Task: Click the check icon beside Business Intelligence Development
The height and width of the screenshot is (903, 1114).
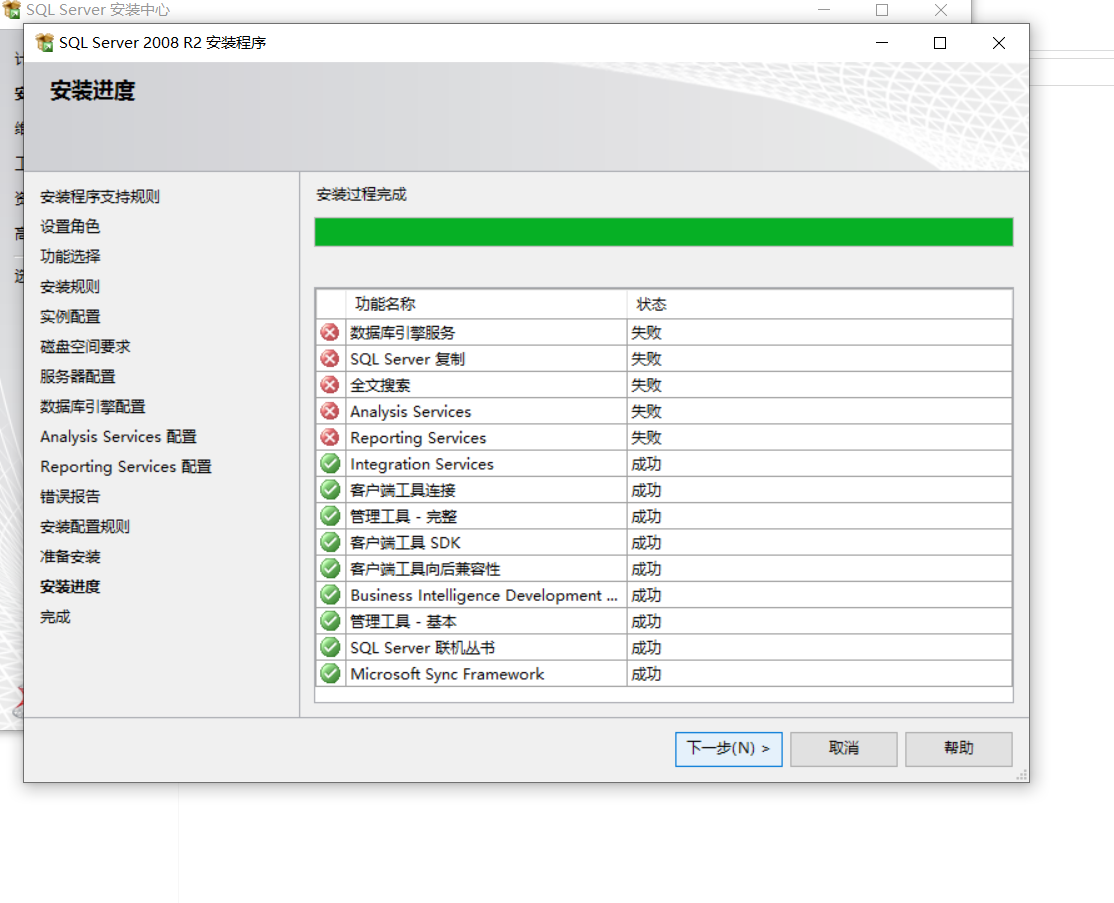Action: coord(330,595)
